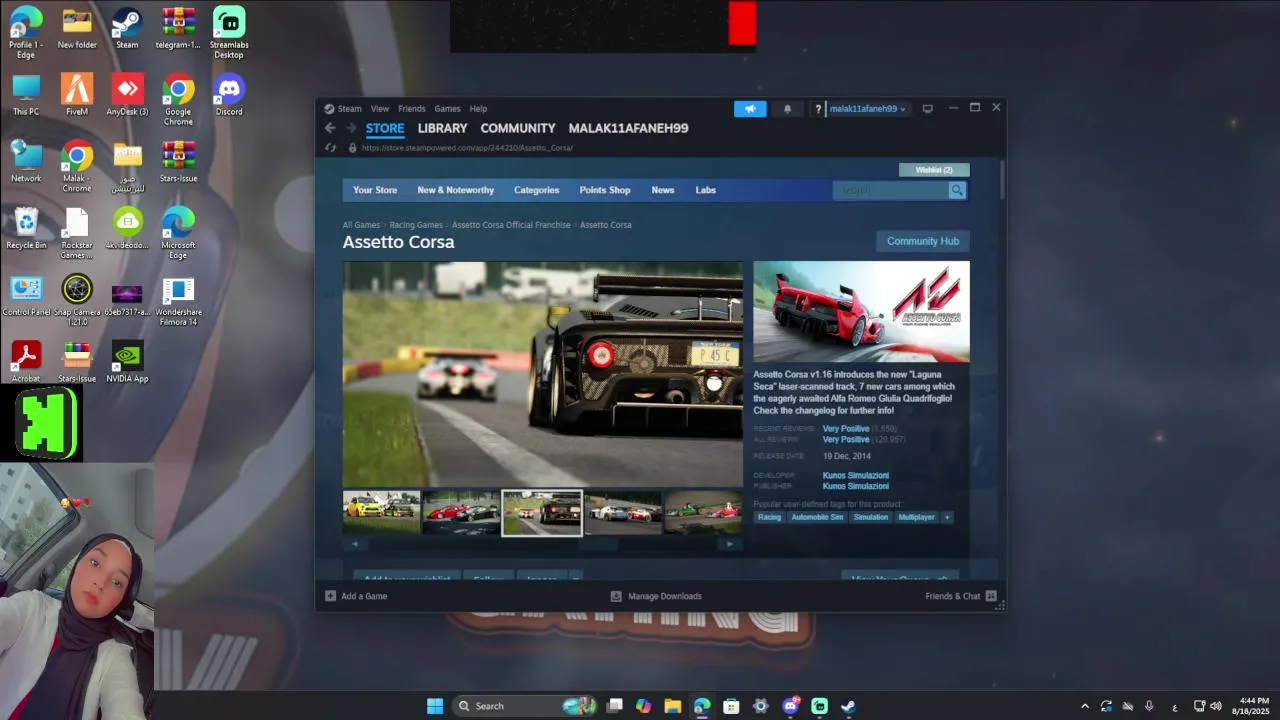Click the Add a Game plus icon

pos(331,596)
